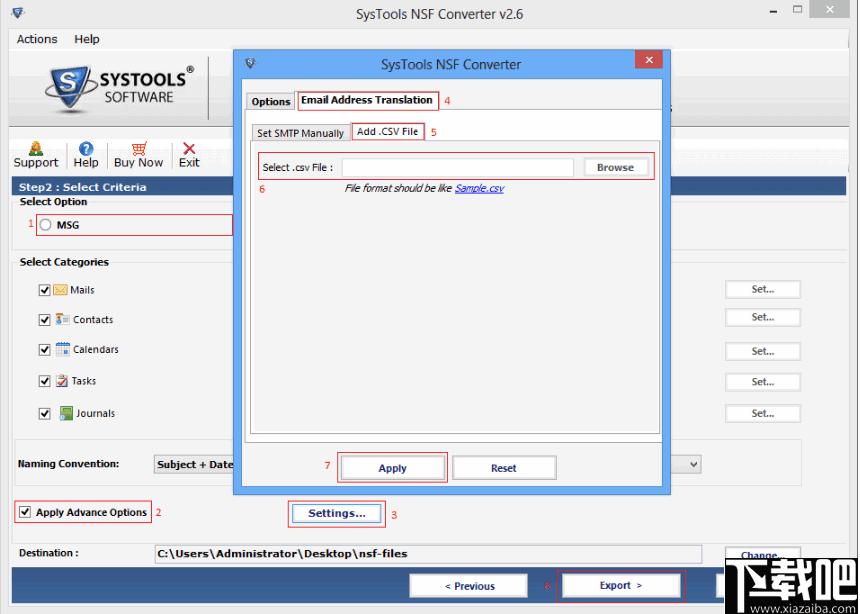Select the Email Address Translation tab

click(x=367, y=100)
